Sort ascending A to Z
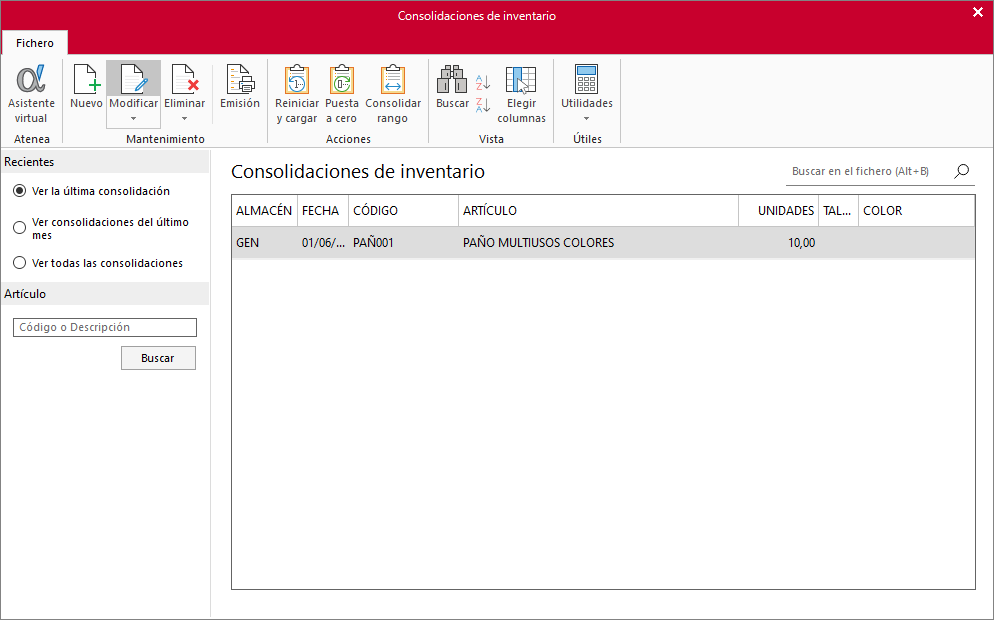 pyautogui.click(x=483, y=82)
